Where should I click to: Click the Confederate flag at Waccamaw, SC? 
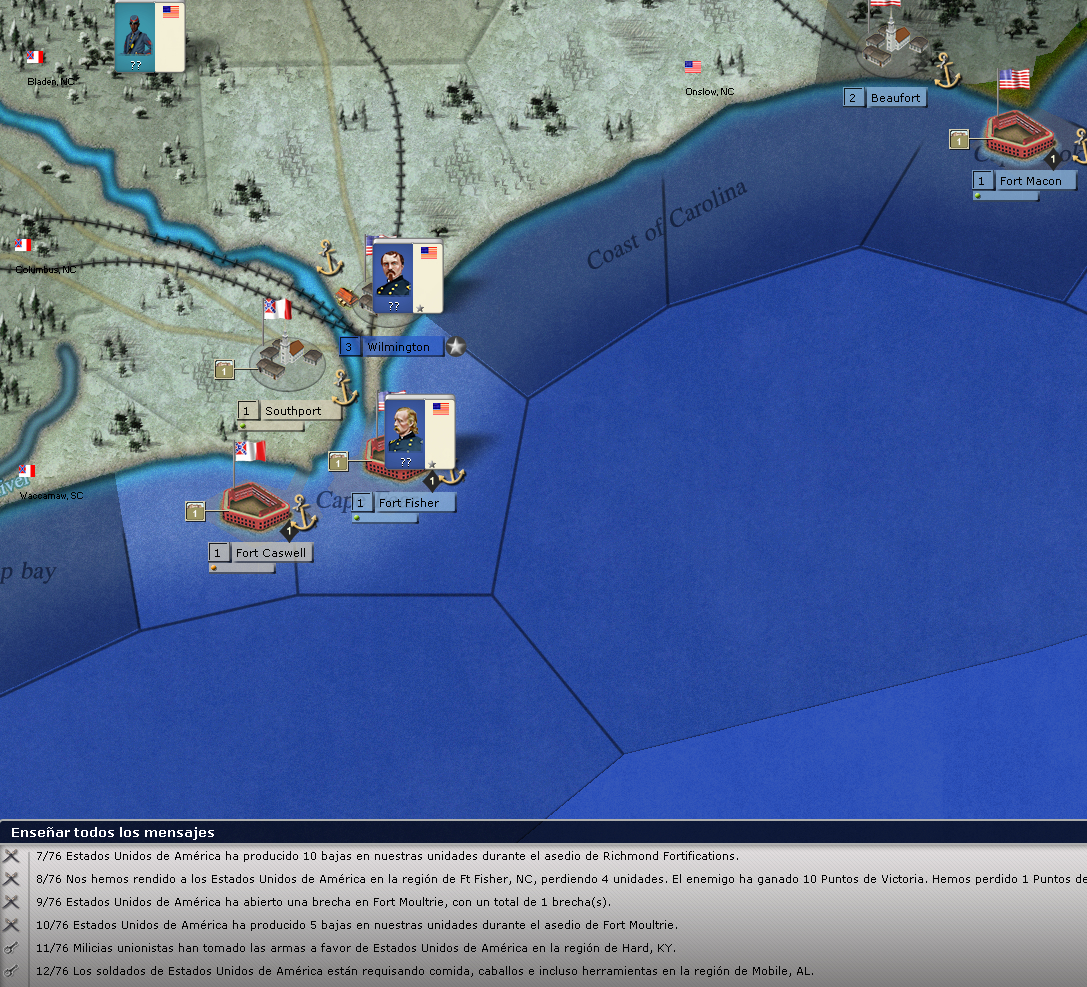[x=27, y=471]
